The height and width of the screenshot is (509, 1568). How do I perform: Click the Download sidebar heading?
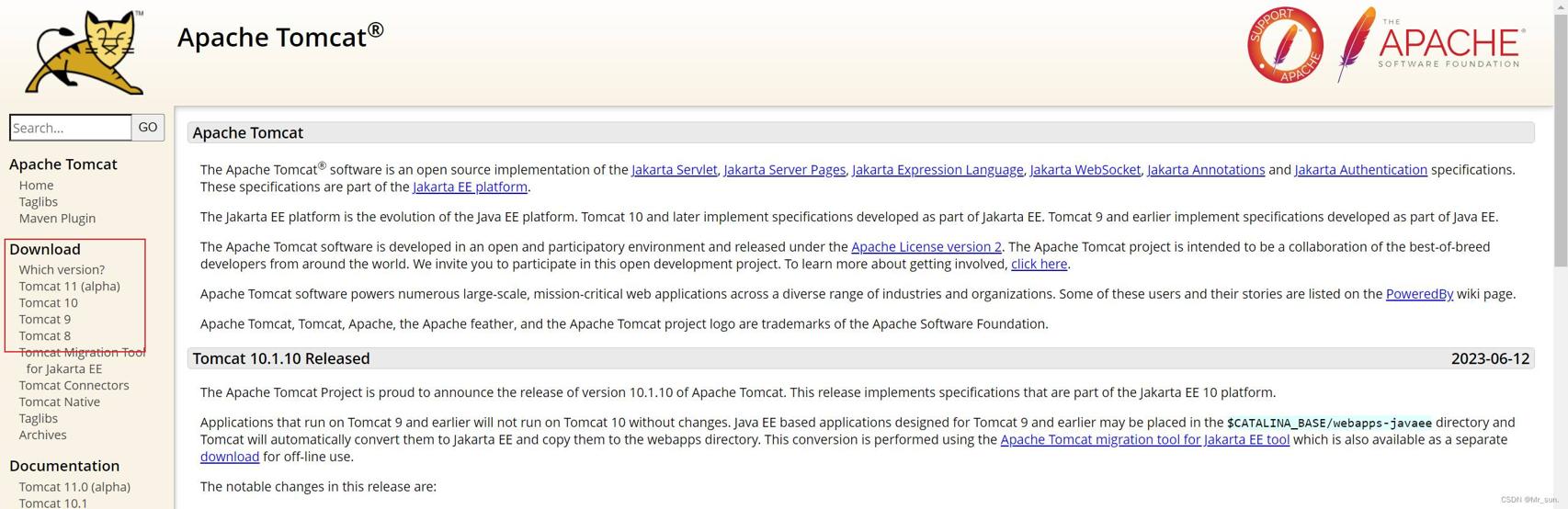(x=45, y=250)
